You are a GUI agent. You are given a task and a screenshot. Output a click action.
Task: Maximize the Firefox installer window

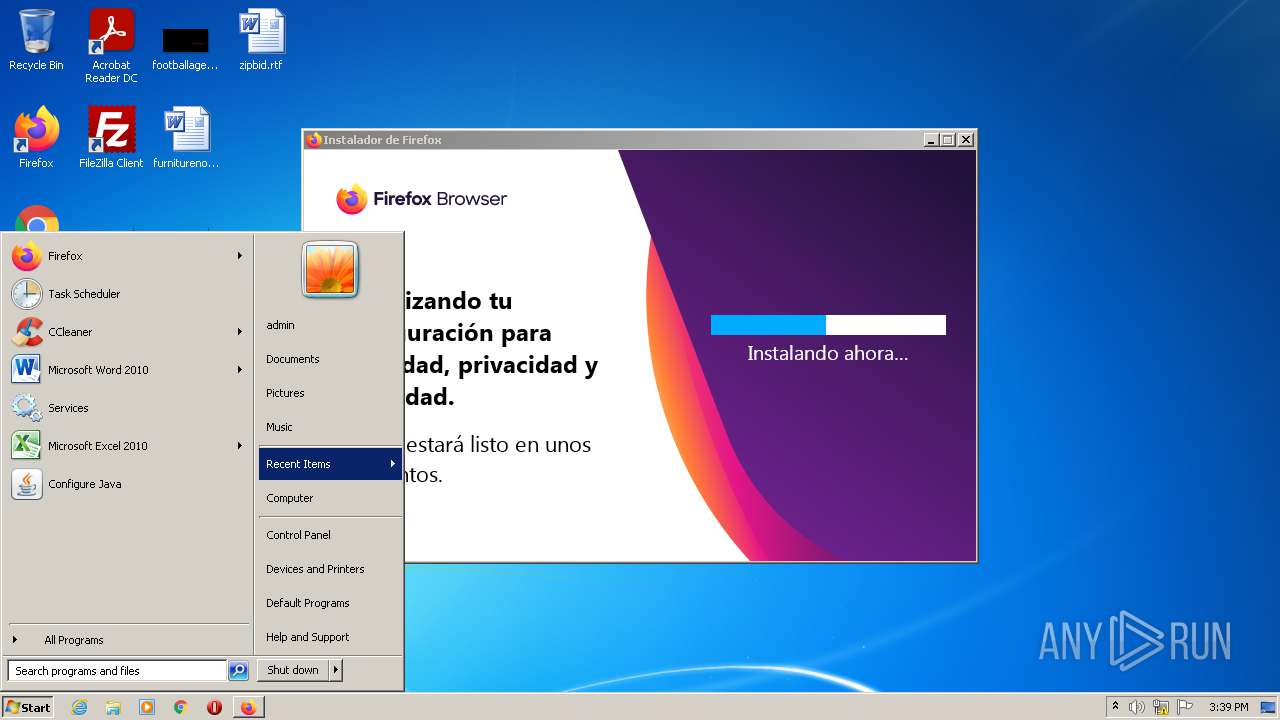(948, 140)
